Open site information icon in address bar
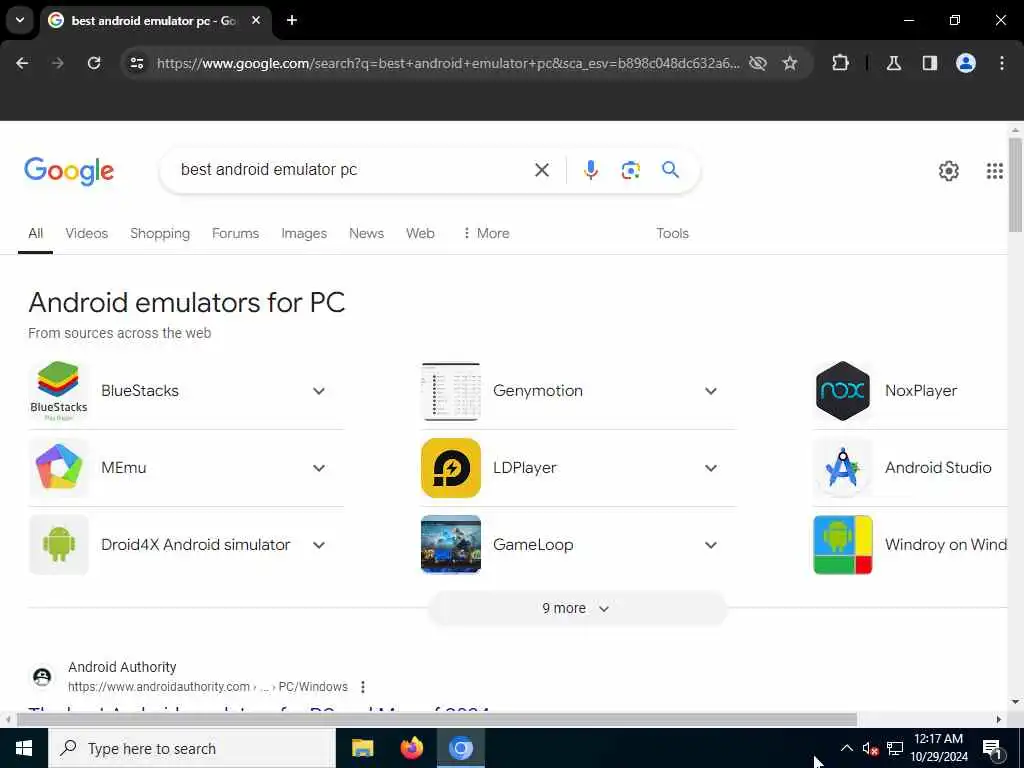The image size is (1024, 768). (136, 63)
